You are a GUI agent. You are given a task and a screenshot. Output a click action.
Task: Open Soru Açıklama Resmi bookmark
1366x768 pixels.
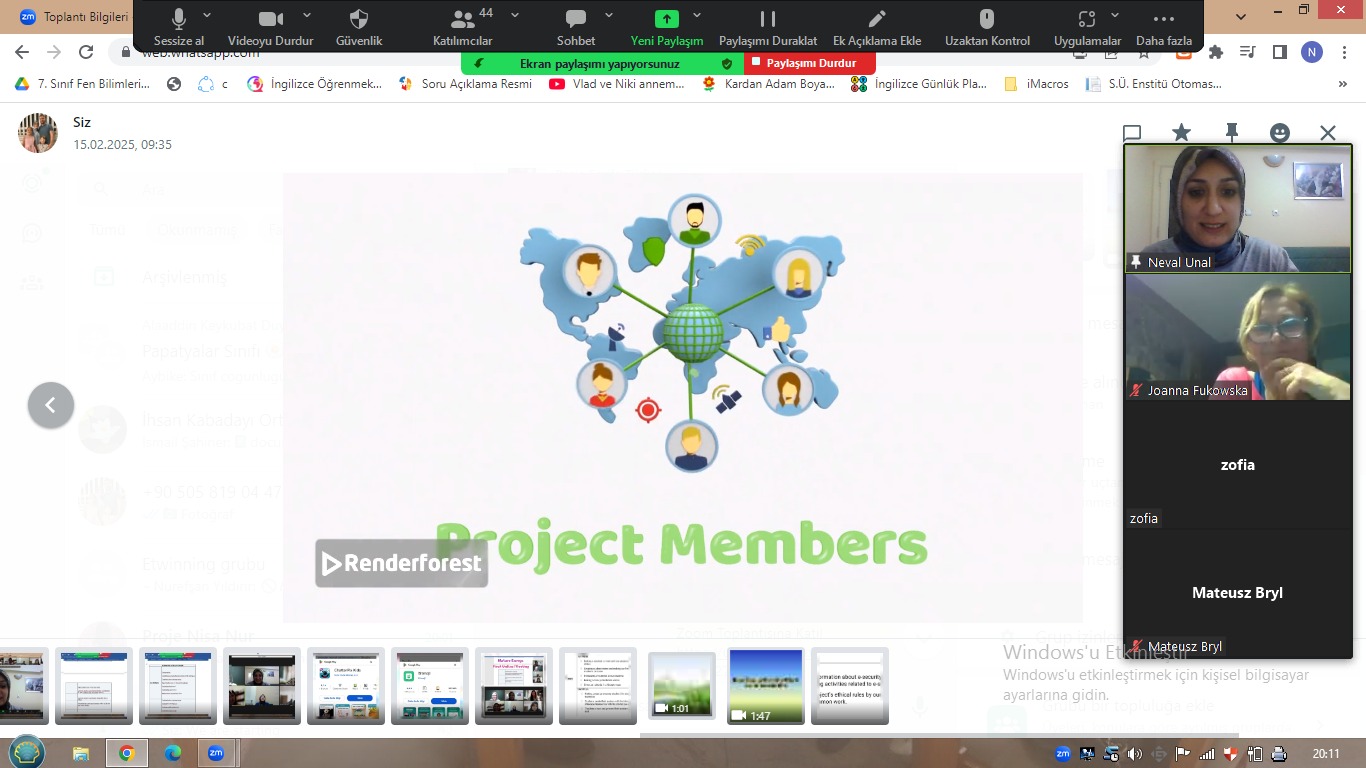[x=466, y=84]
